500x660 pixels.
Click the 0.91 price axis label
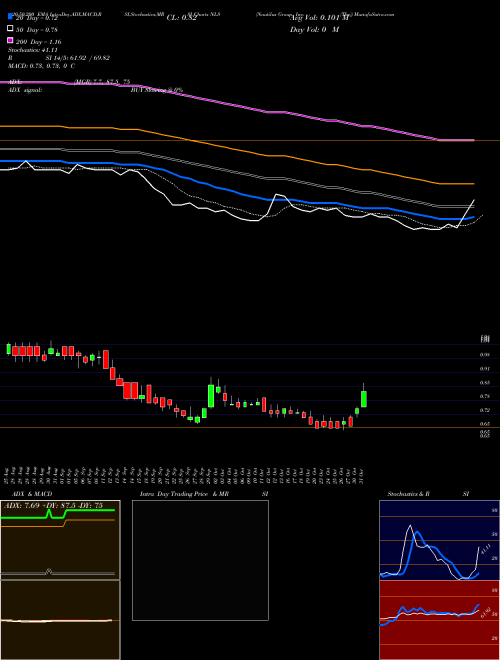point(484,369)
